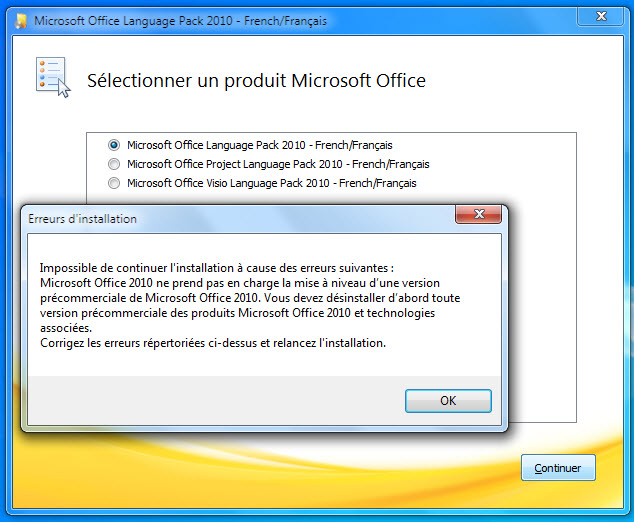Image resolution: width=634 pixels, height=522 pixels.
Task: Click the Sélectionner un produit Microsoft Office heading
Action: coord(256,80)
